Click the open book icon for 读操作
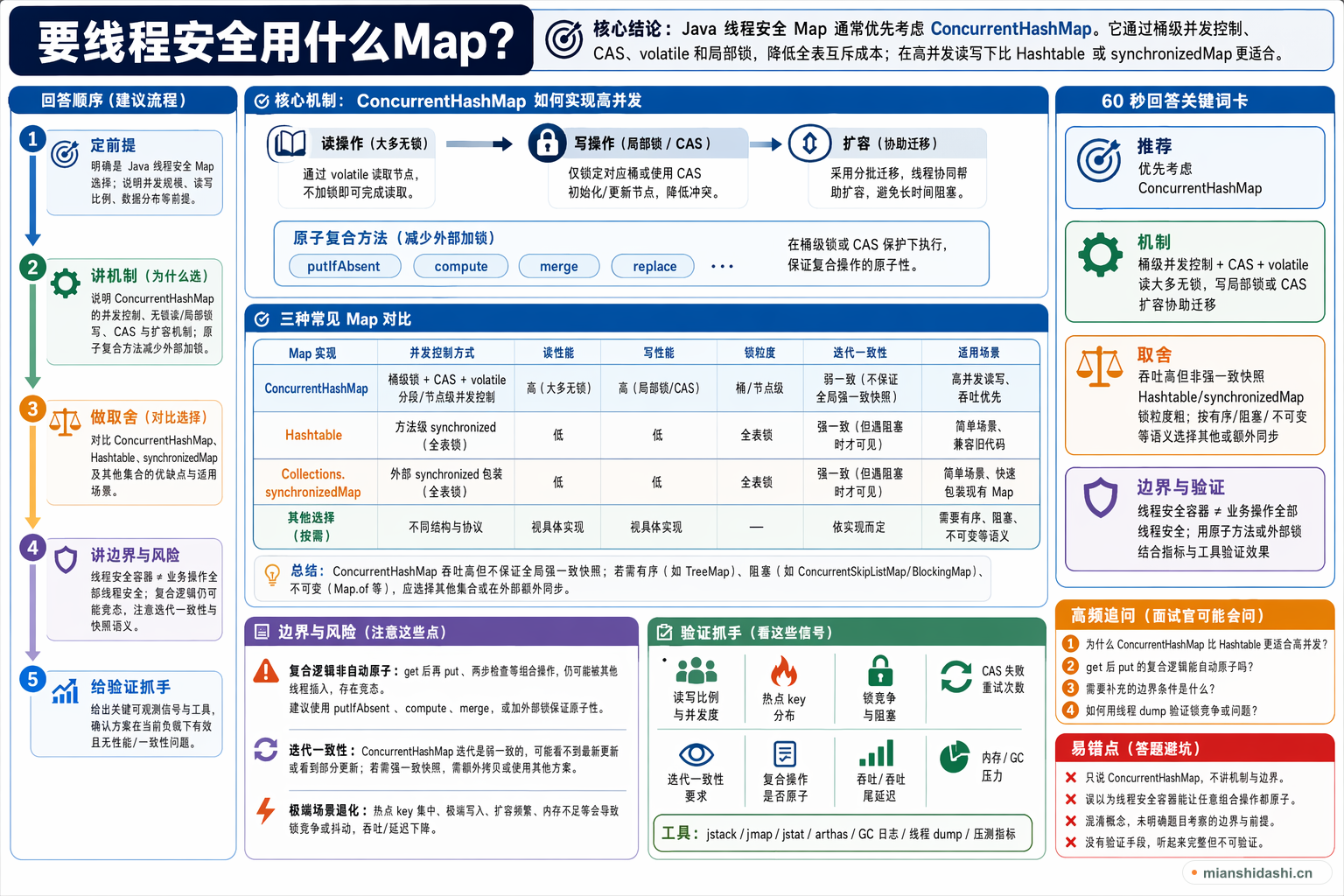 coord(287,143)
